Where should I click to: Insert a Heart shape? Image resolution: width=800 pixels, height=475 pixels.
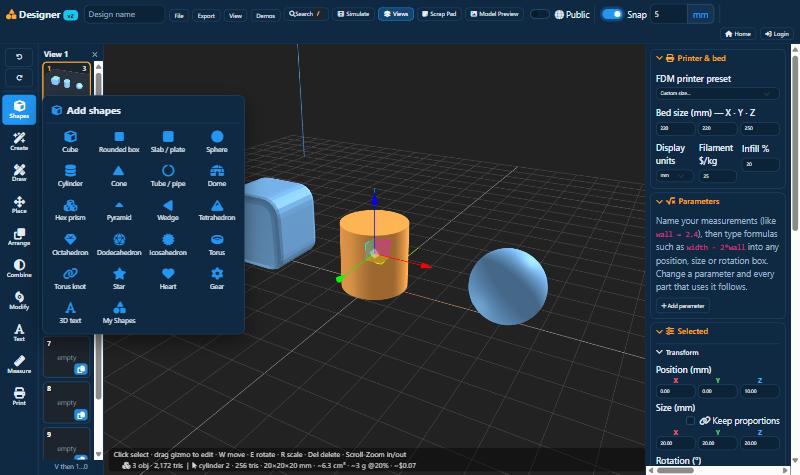pos(168,279)
